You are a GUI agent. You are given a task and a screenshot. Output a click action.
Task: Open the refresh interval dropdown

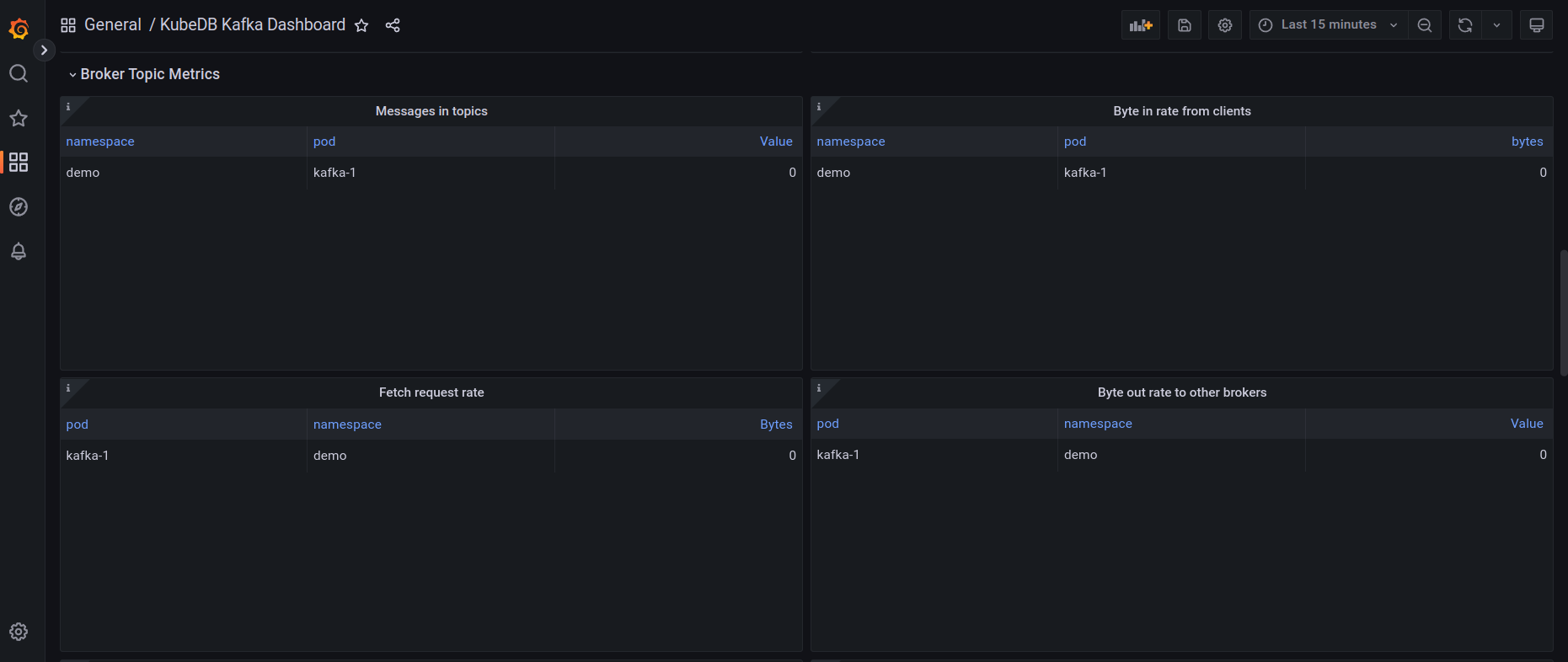point(1497,25)
